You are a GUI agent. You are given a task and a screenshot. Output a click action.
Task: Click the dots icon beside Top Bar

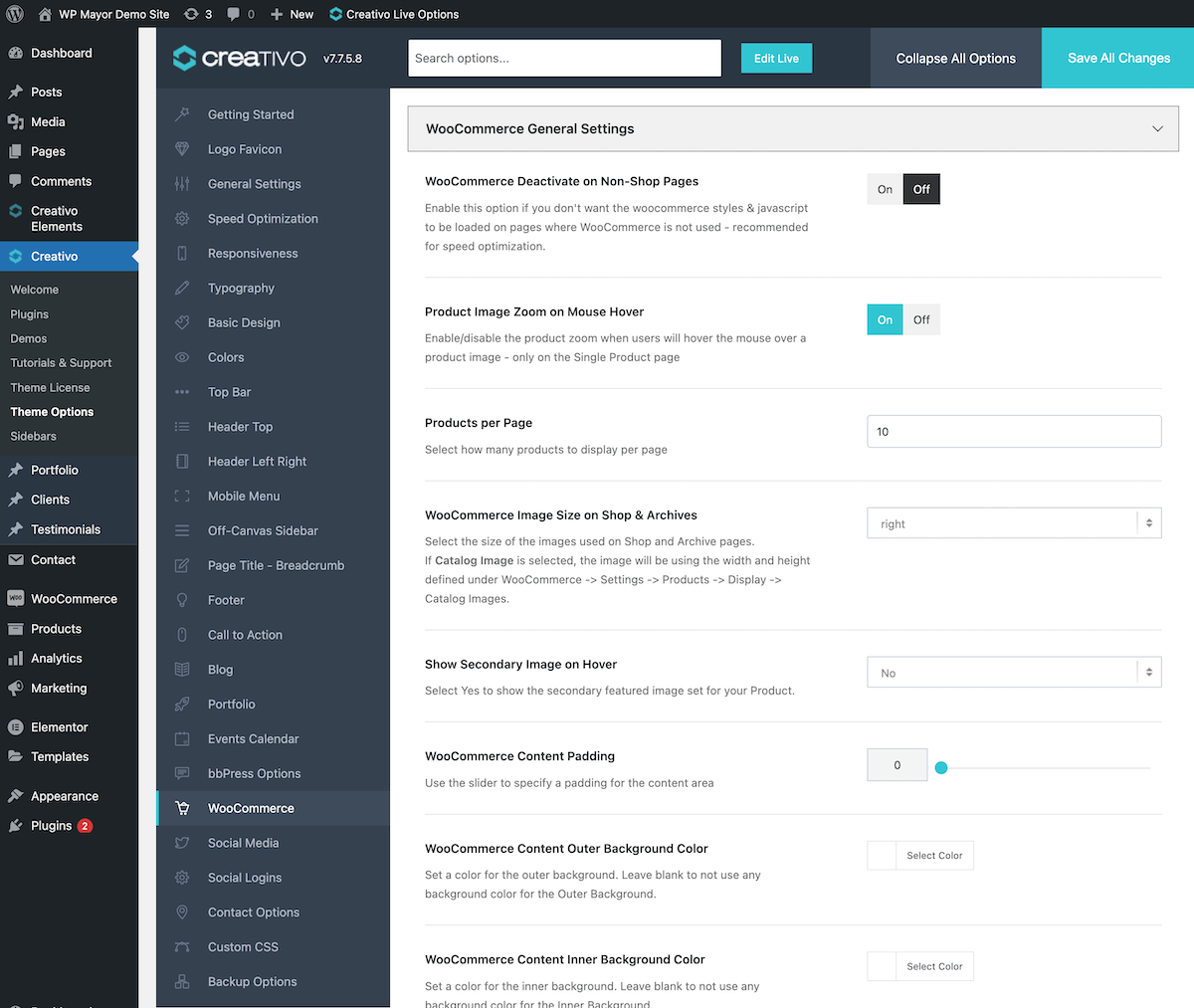click(182, 392)
